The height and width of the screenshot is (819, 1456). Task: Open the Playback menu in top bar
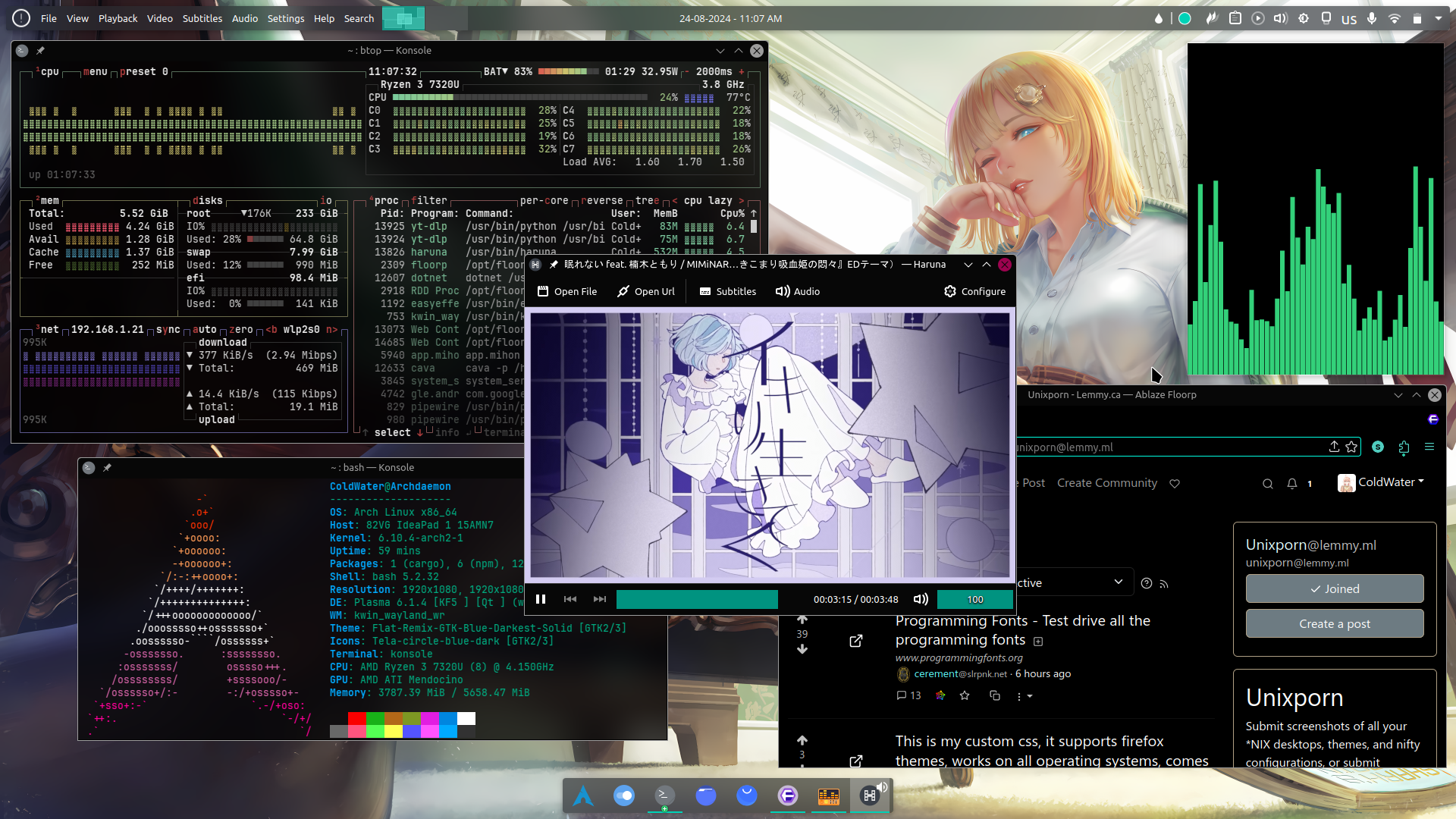click(x=118, y=18)
